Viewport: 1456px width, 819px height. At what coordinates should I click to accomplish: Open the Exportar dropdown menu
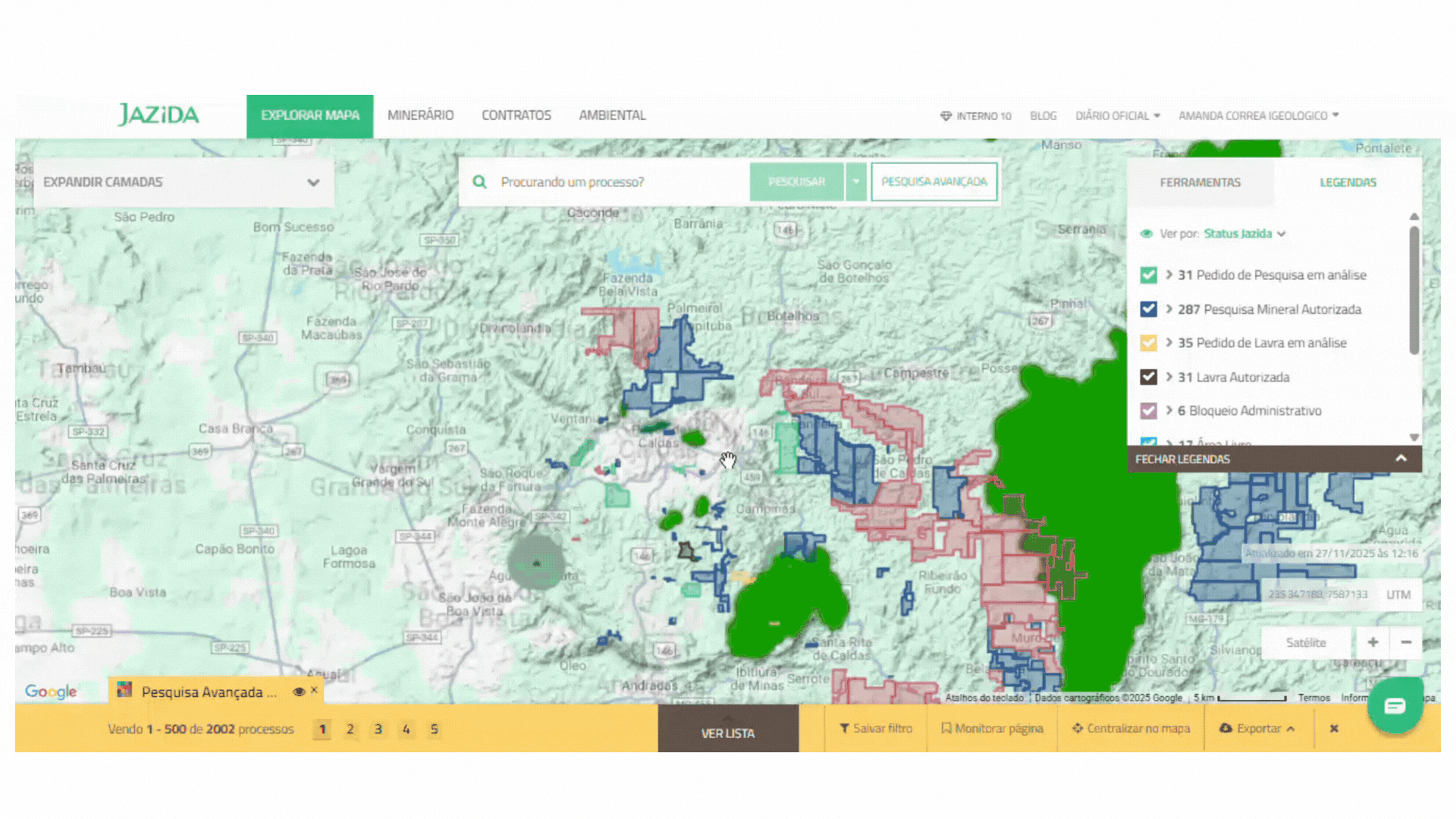pos(1257,728)
